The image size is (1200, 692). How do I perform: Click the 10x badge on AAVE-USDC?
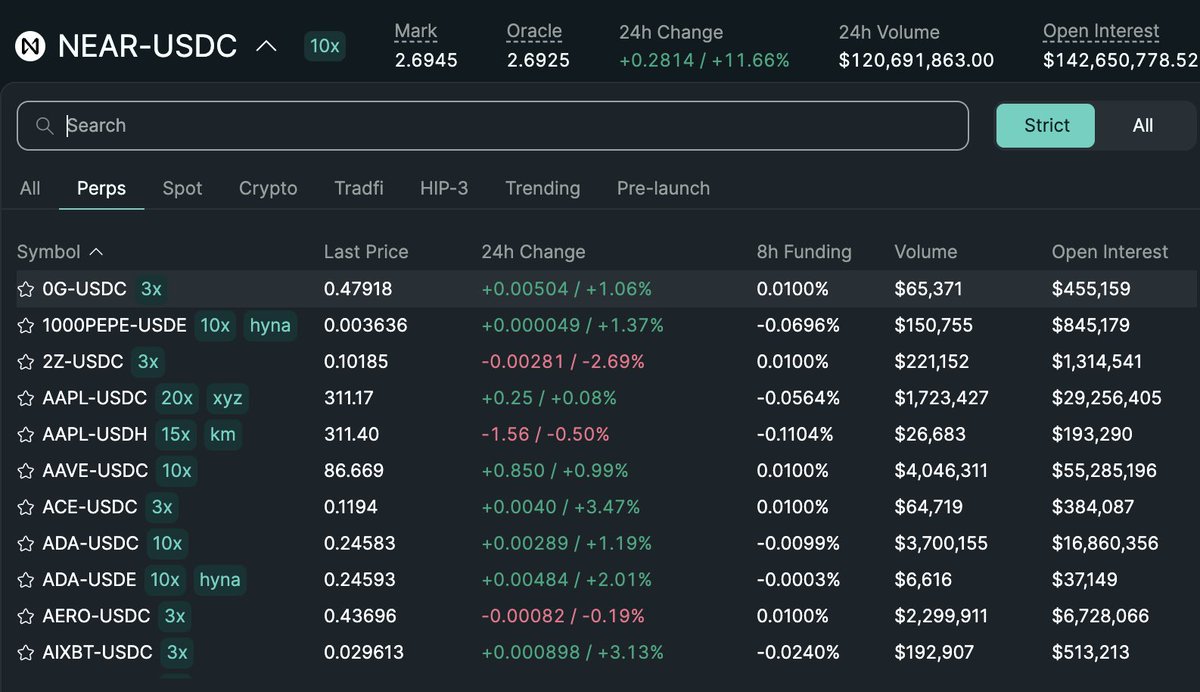[177, 470]
